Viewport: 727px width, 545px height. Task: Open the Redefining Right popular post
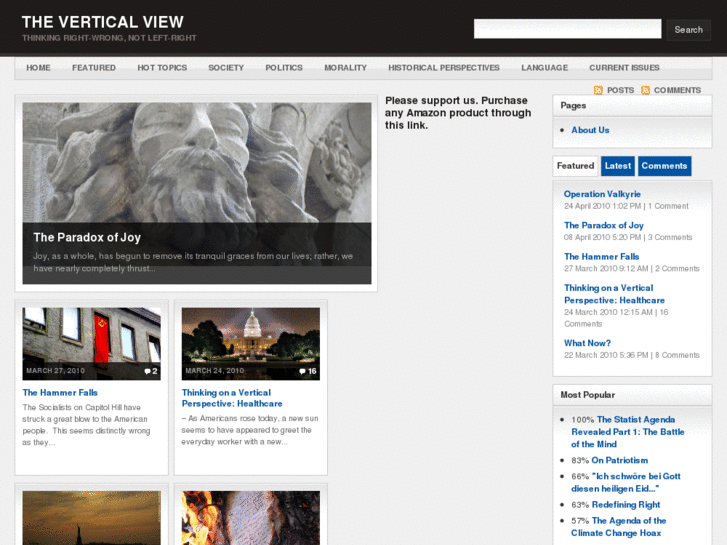coord(625,505)
